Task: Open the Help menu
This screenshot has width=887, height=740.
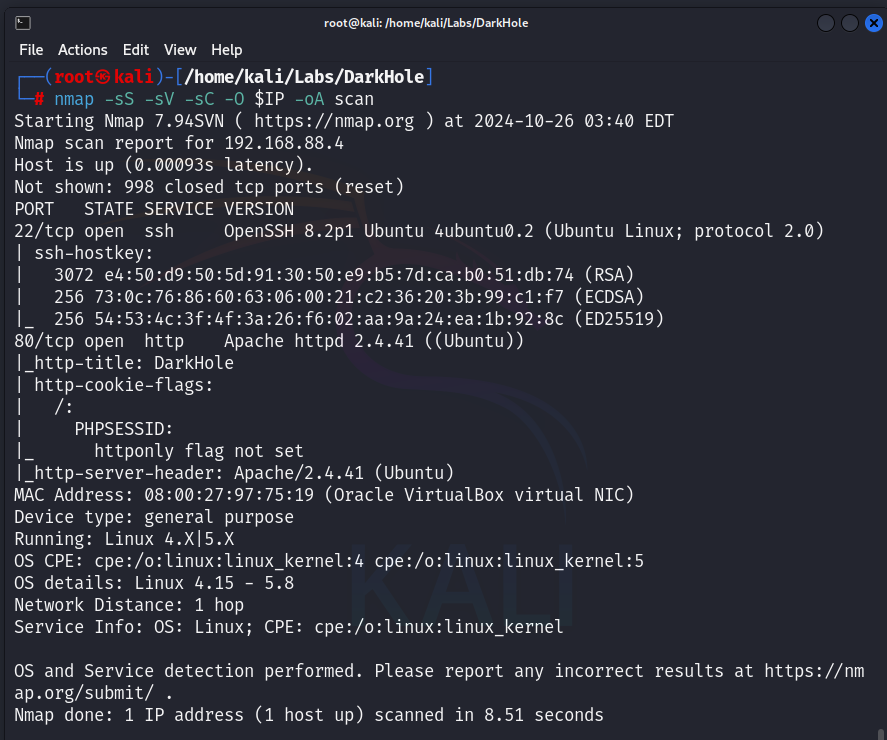Action: tap(227, 50)
